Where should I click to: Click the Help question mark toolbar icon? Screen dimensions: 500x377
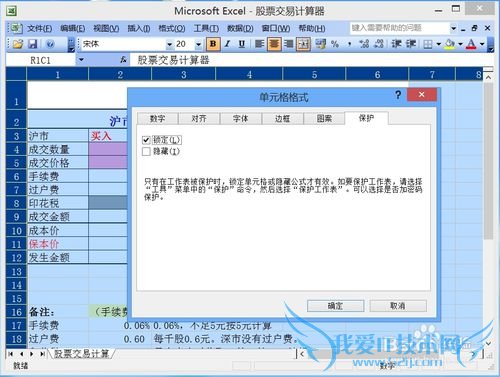pyautogui.click(x=50, y=44)
